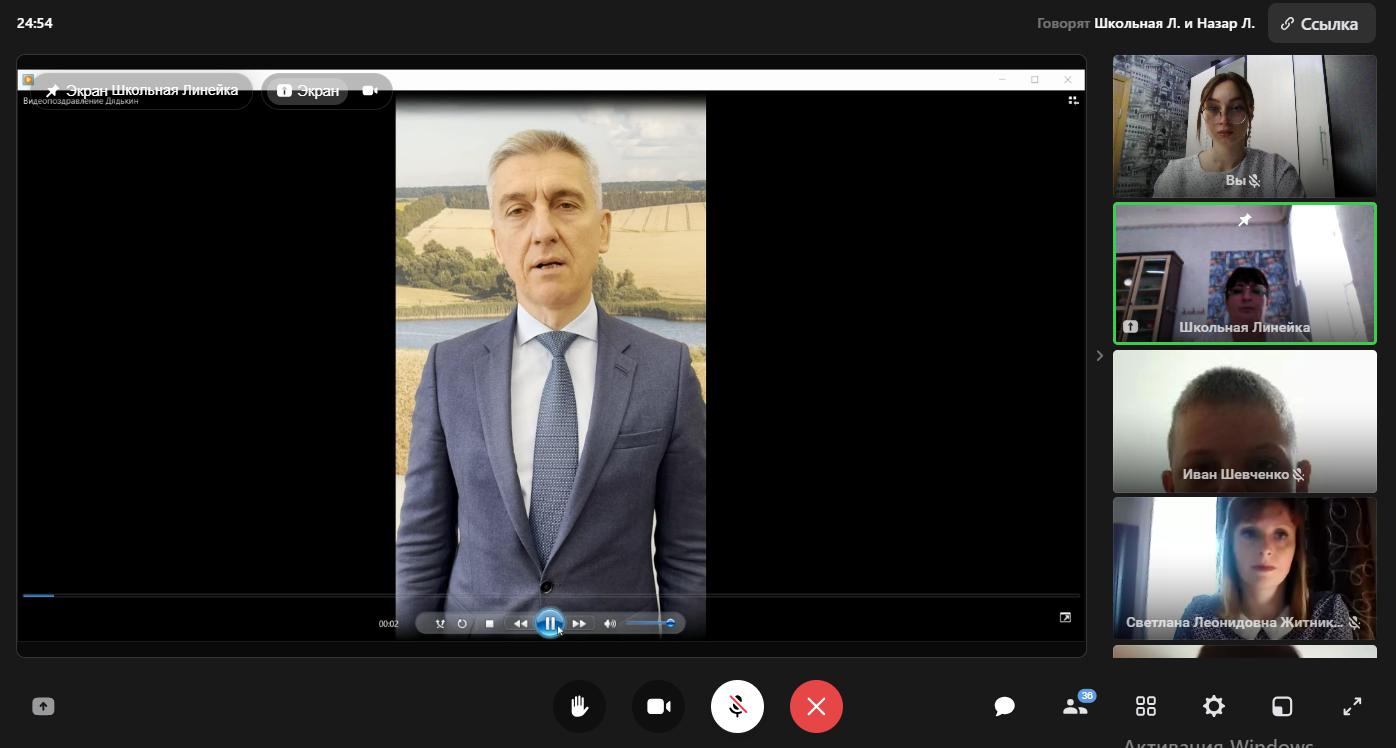Select Школьная Линейка participant tile
The width and height of the screenshot is (1396, 748).
(x=1245, y=274)
